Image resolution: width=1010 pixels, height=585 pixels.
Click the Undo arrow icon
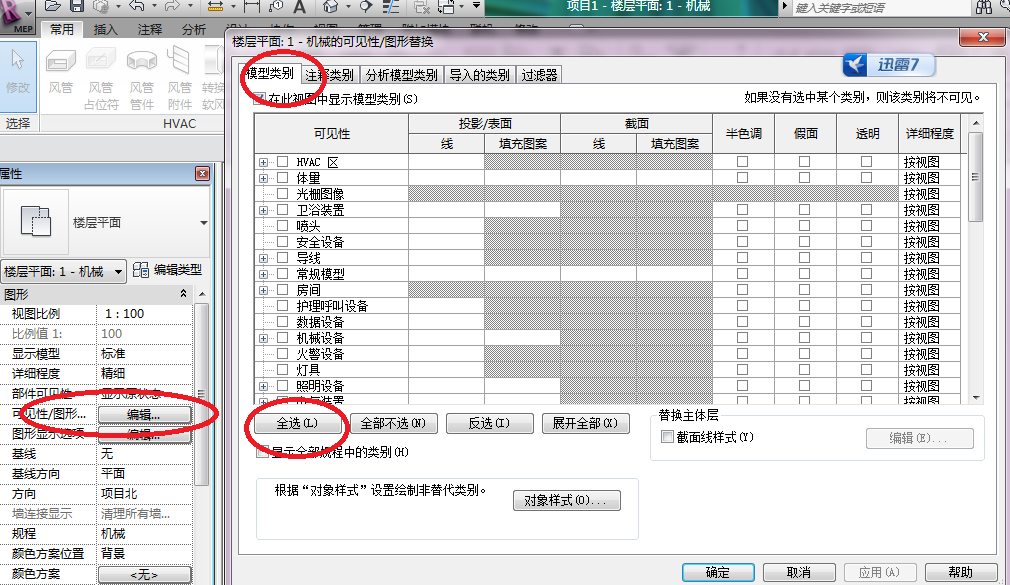click(137, 6)
